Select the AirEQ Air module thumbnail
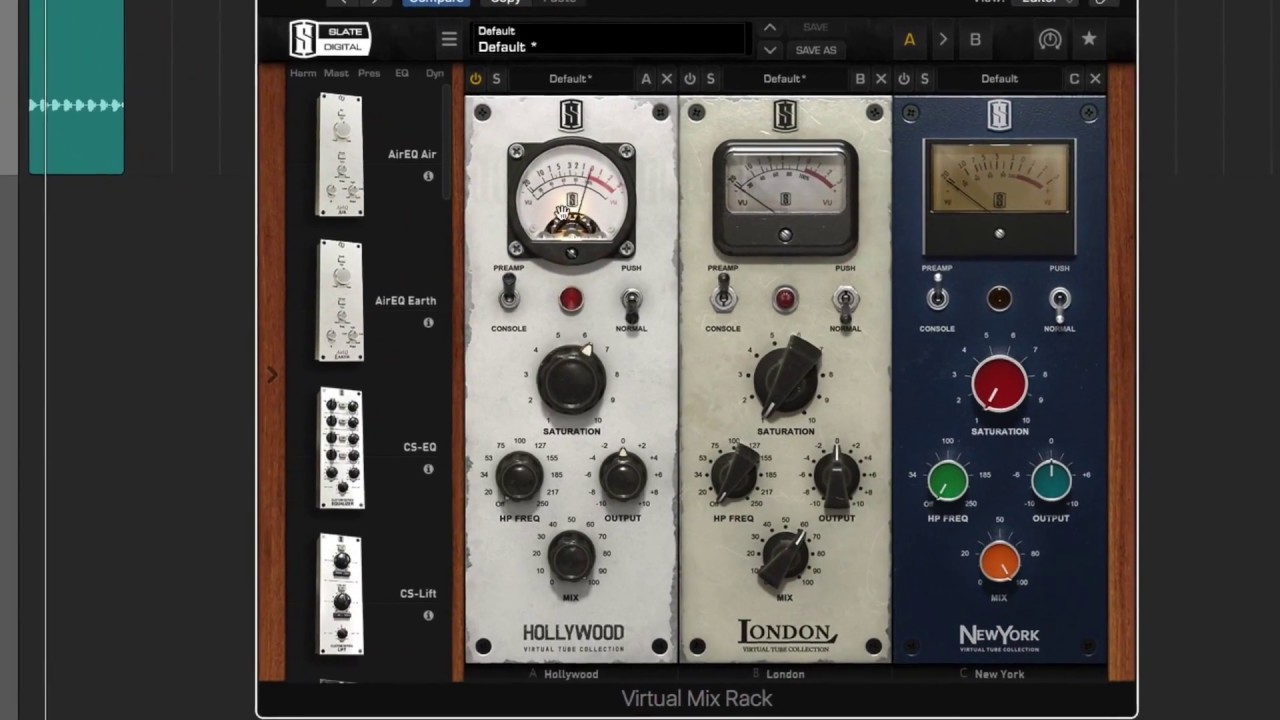 pos(340,154)
